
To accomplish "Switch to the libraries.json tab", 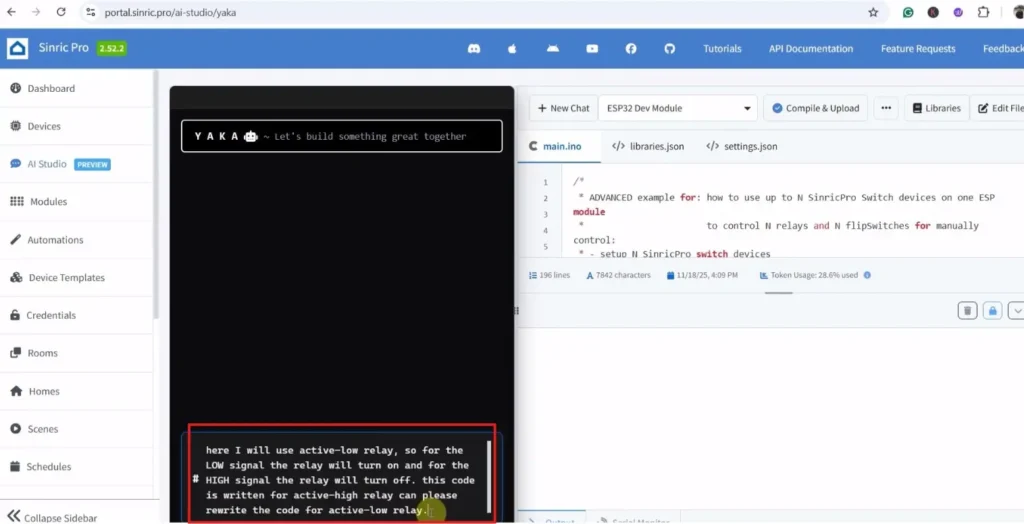I will click(x=648, y=146).
